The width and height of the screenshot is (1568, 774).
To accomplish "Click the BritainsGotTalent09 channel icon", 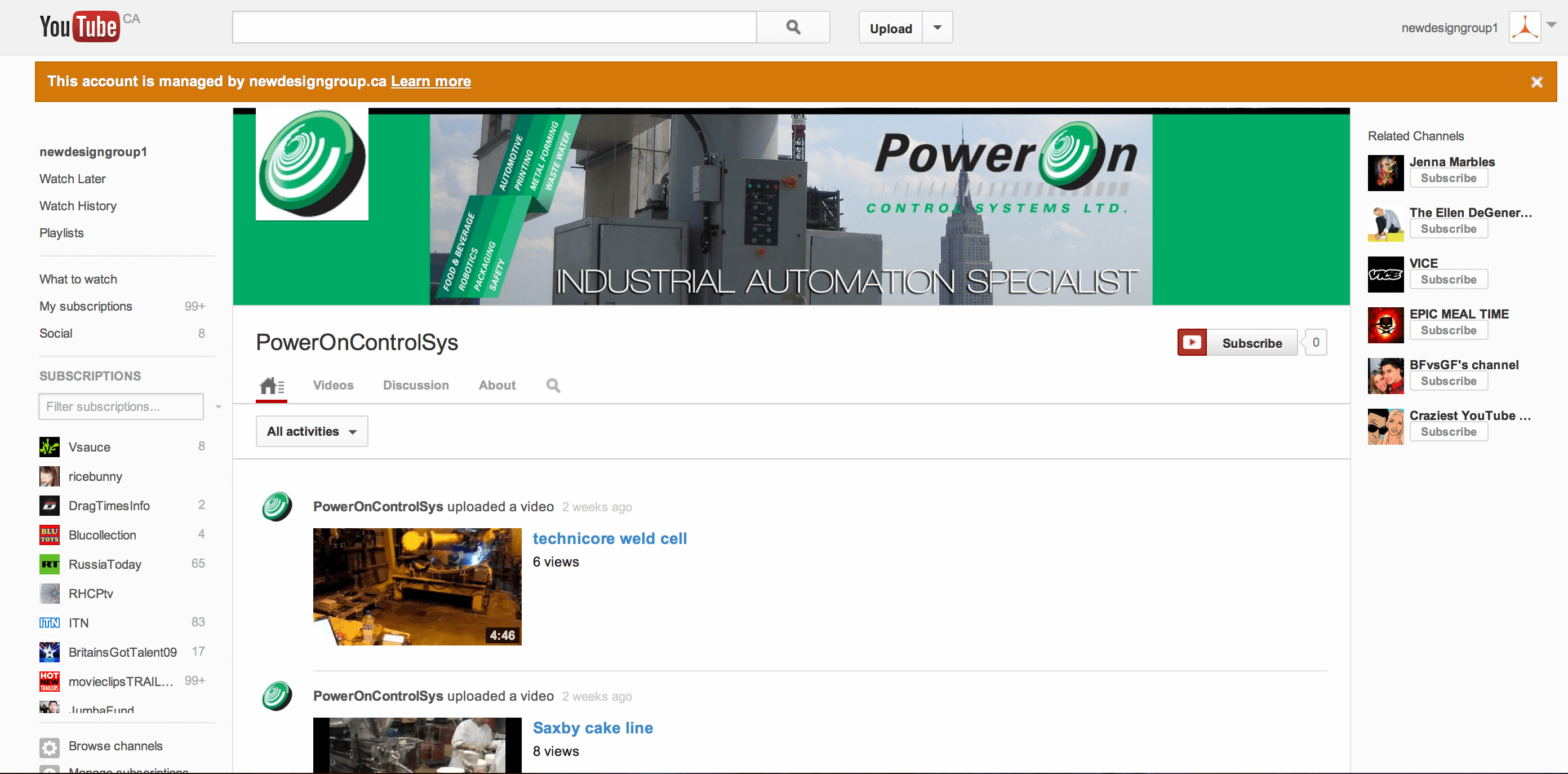I will 50,652.
